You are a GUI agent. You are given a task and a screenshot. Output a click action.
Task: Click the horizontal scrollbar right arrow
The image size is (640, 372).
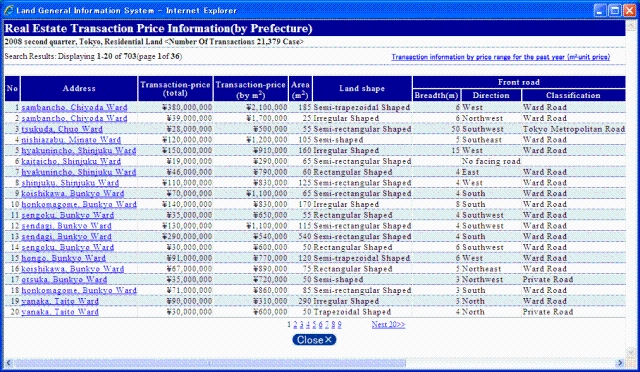(620, 363)
